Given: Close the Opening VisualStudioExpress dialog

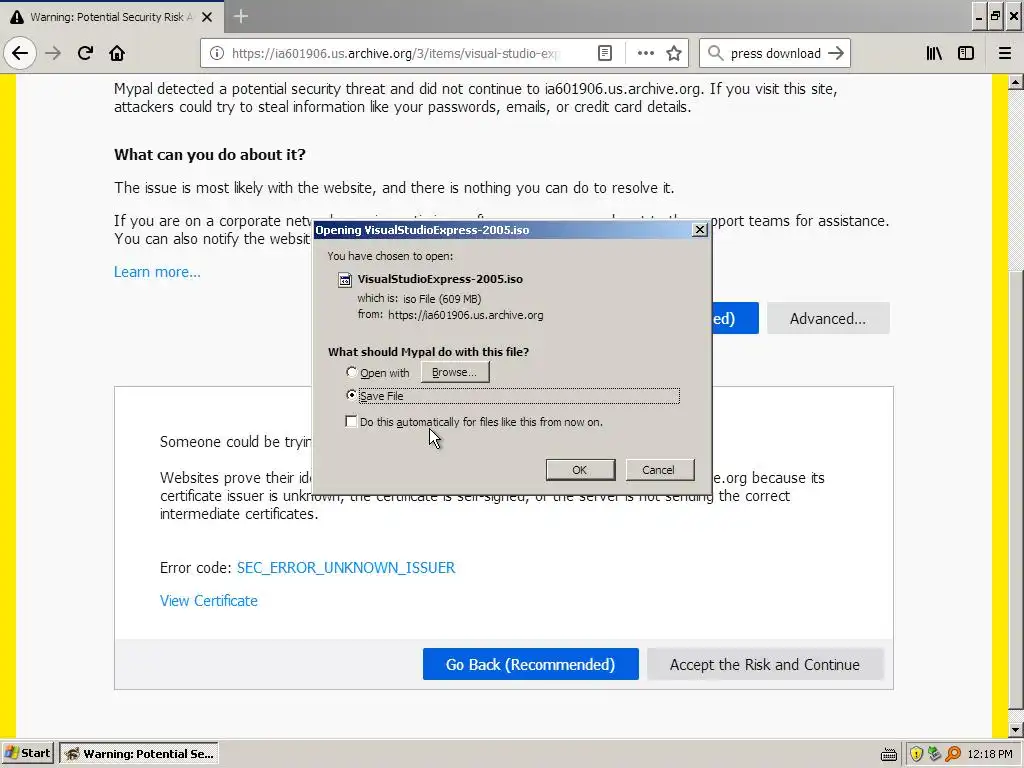Looking at the screenshot, I should 699,230.
